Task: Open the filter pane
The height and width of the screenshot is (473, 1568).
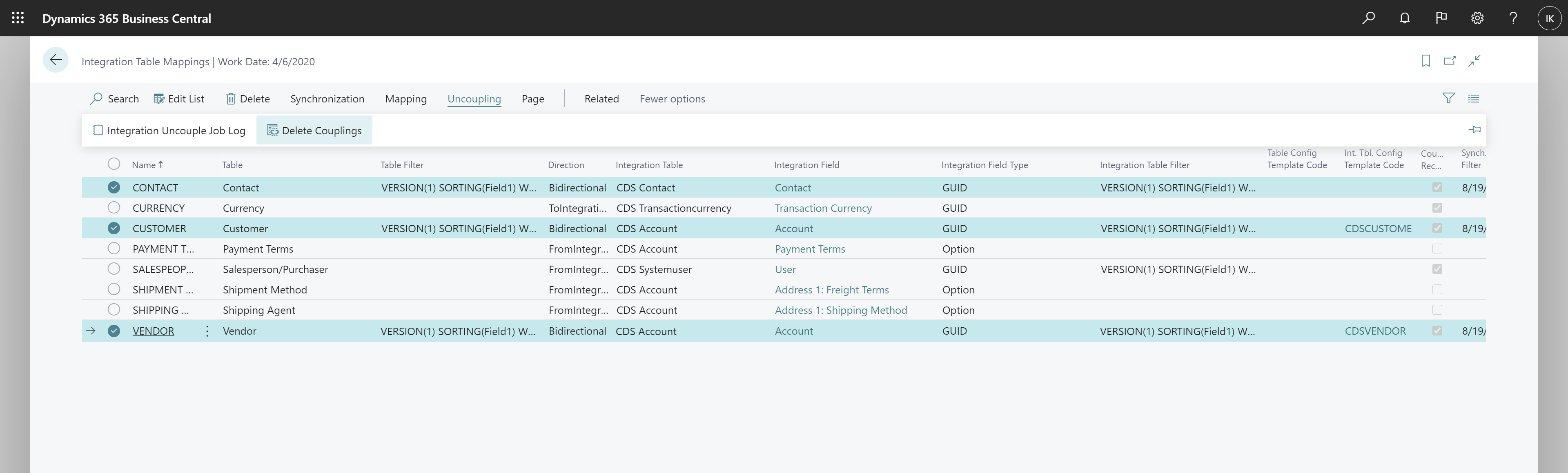Action: (x=1449, y=98)
